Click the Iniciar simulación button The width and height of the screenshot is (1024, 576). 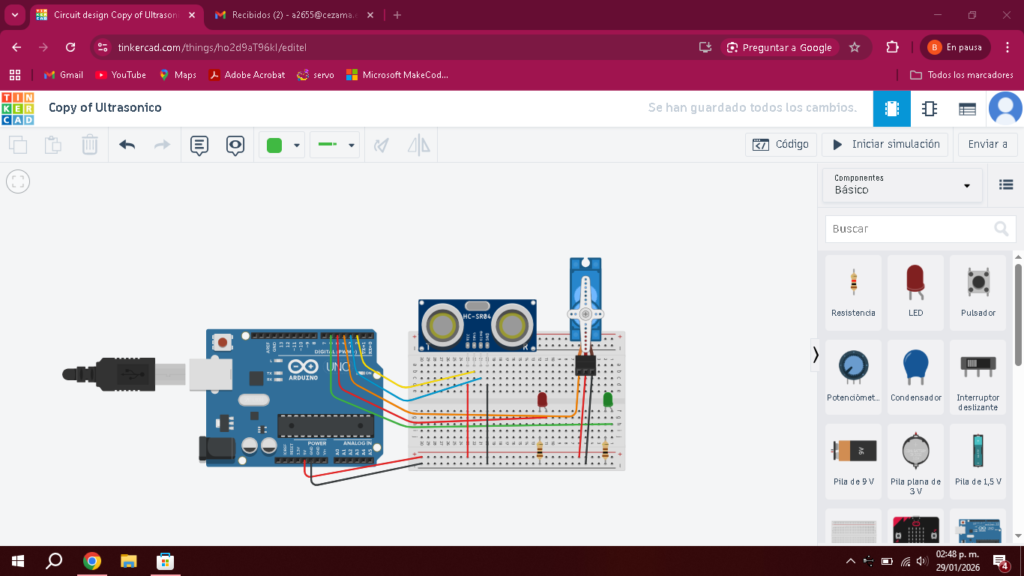tap(886, 145)
